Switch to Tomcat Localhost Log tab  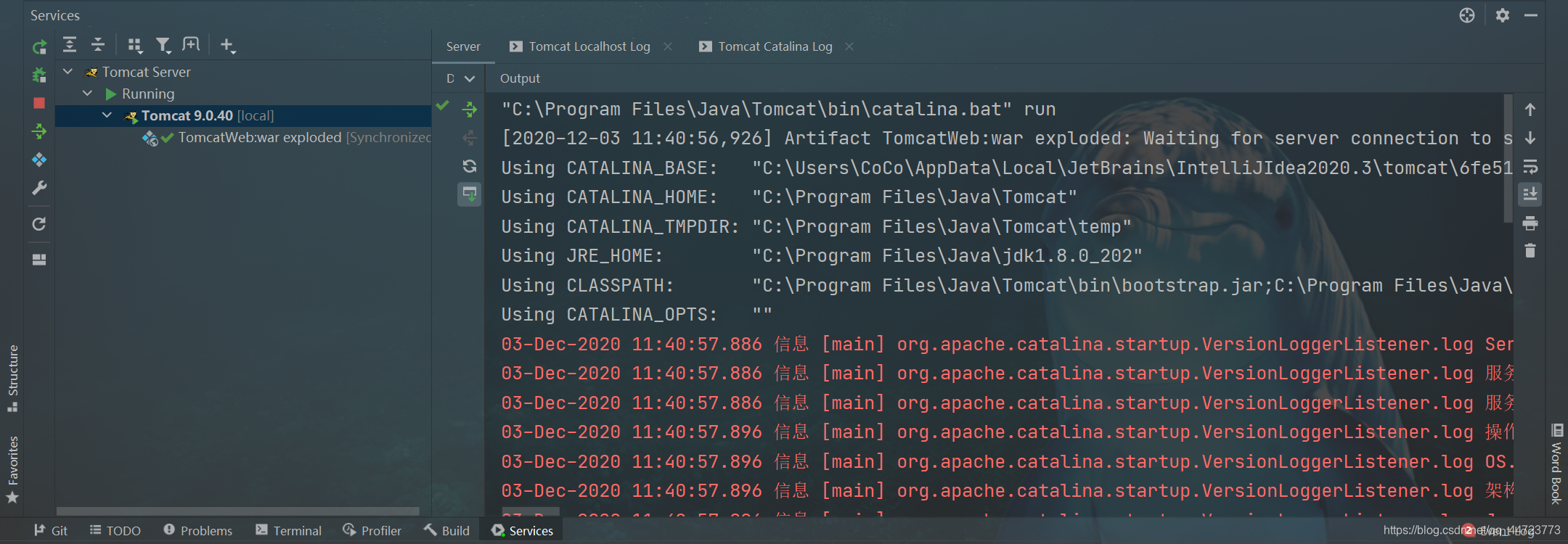coord(589,46)
